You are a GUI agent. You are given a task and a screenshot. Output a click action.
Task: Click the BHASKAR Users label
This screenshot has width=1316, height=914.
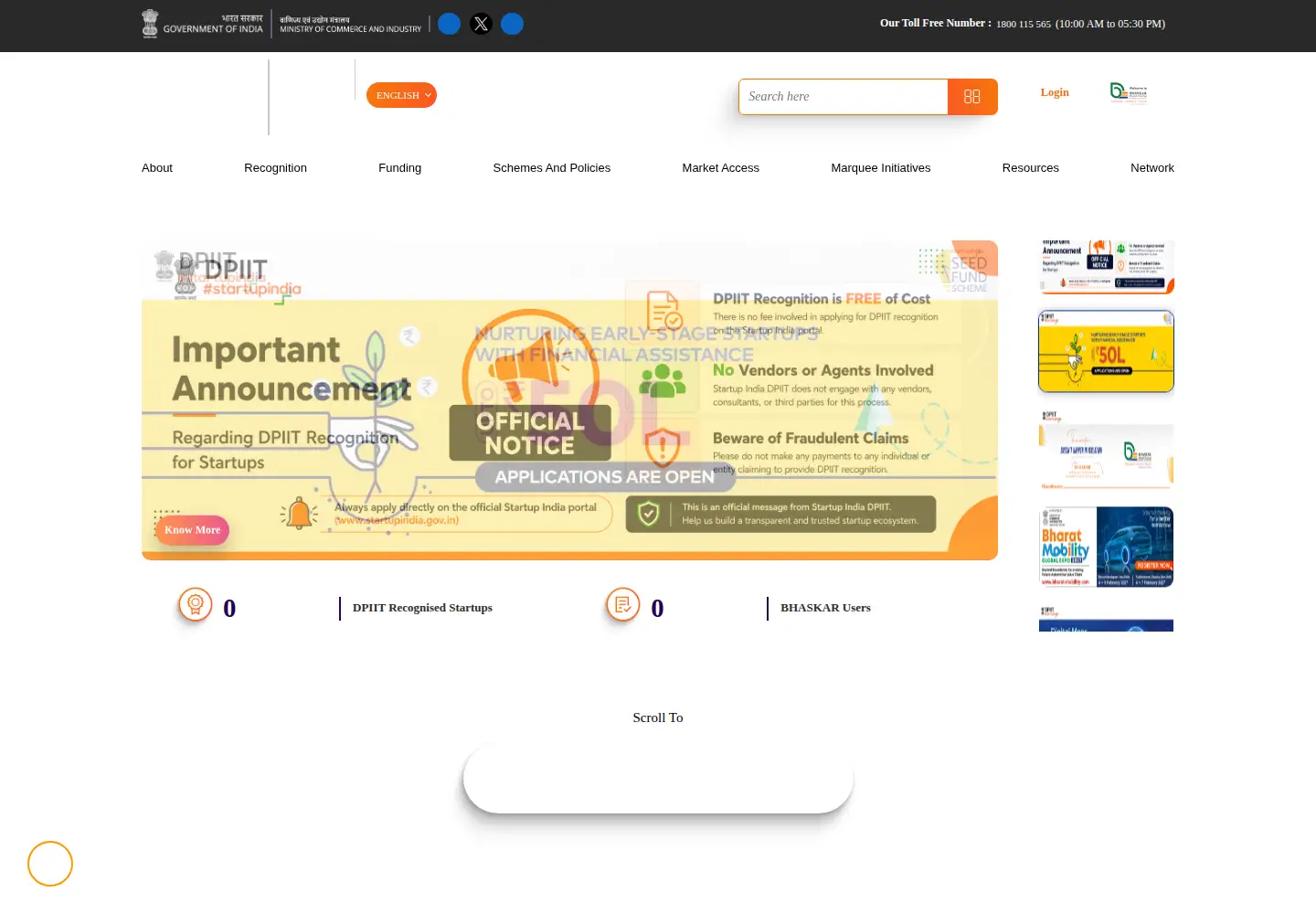[825, 608]
